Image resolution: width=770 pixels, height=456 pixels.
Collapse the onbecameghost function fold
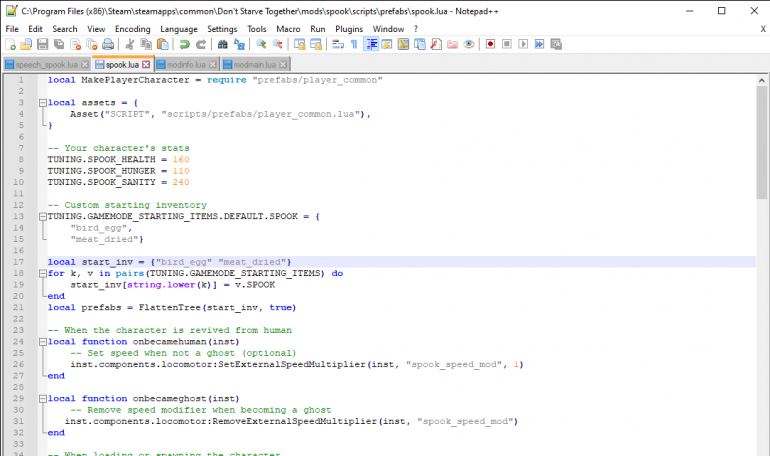coord(43,399)
